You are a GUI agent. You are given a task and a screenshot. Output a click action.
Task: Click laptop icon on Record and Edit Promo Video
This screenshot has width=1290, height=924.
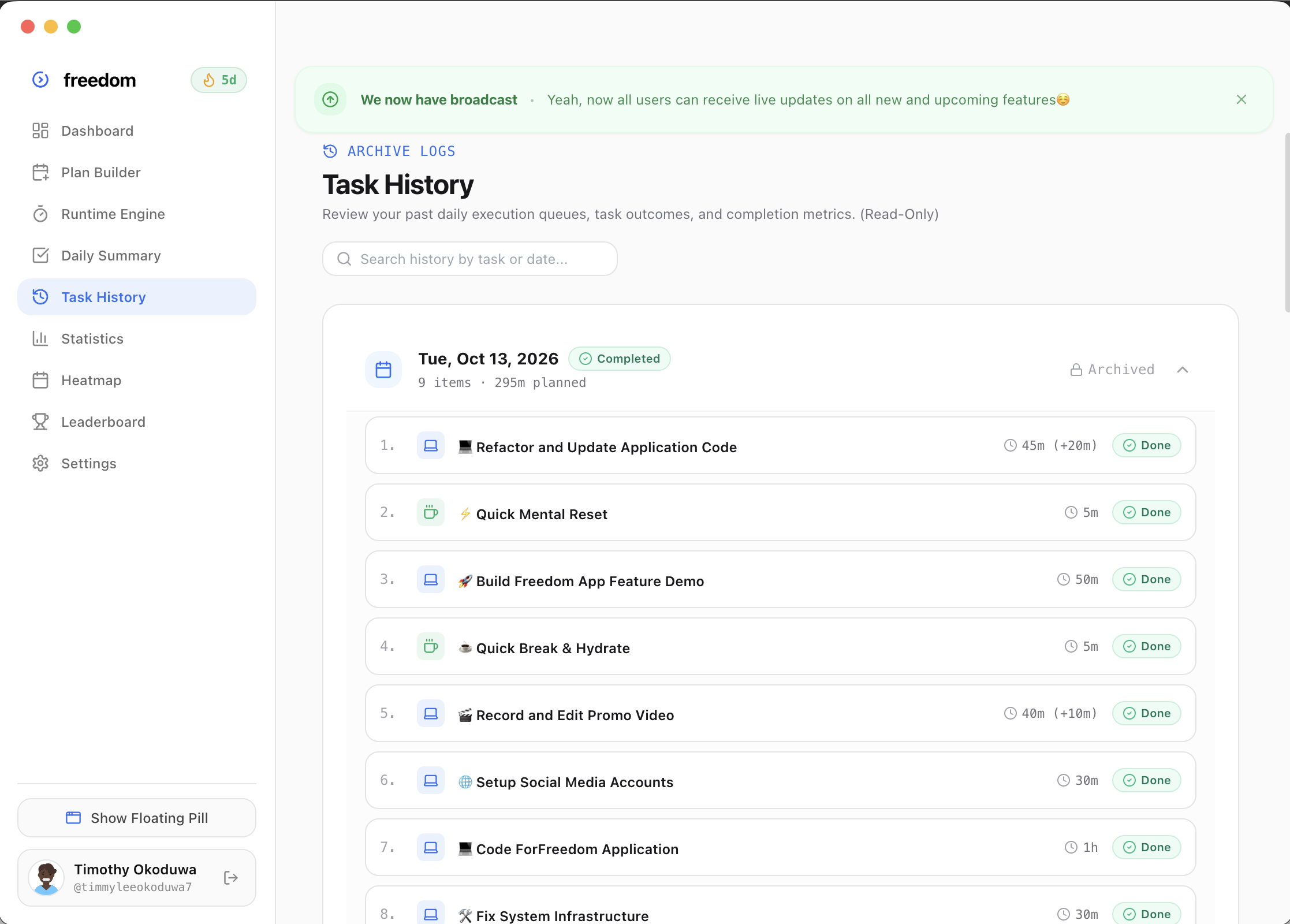(431, 713)
